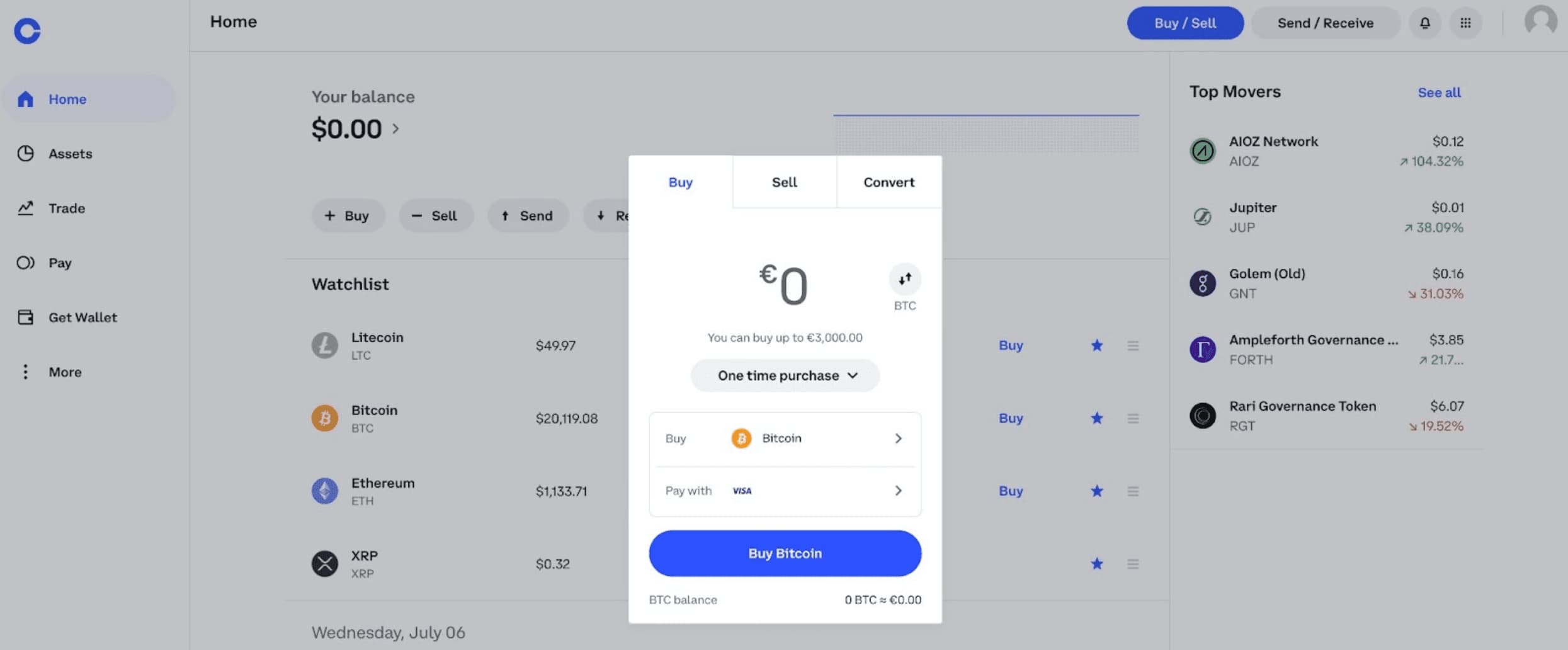The height and width of the screenshot is (650, 1568).
Task: Open the One time purchase dropdown
Action: 785,375
